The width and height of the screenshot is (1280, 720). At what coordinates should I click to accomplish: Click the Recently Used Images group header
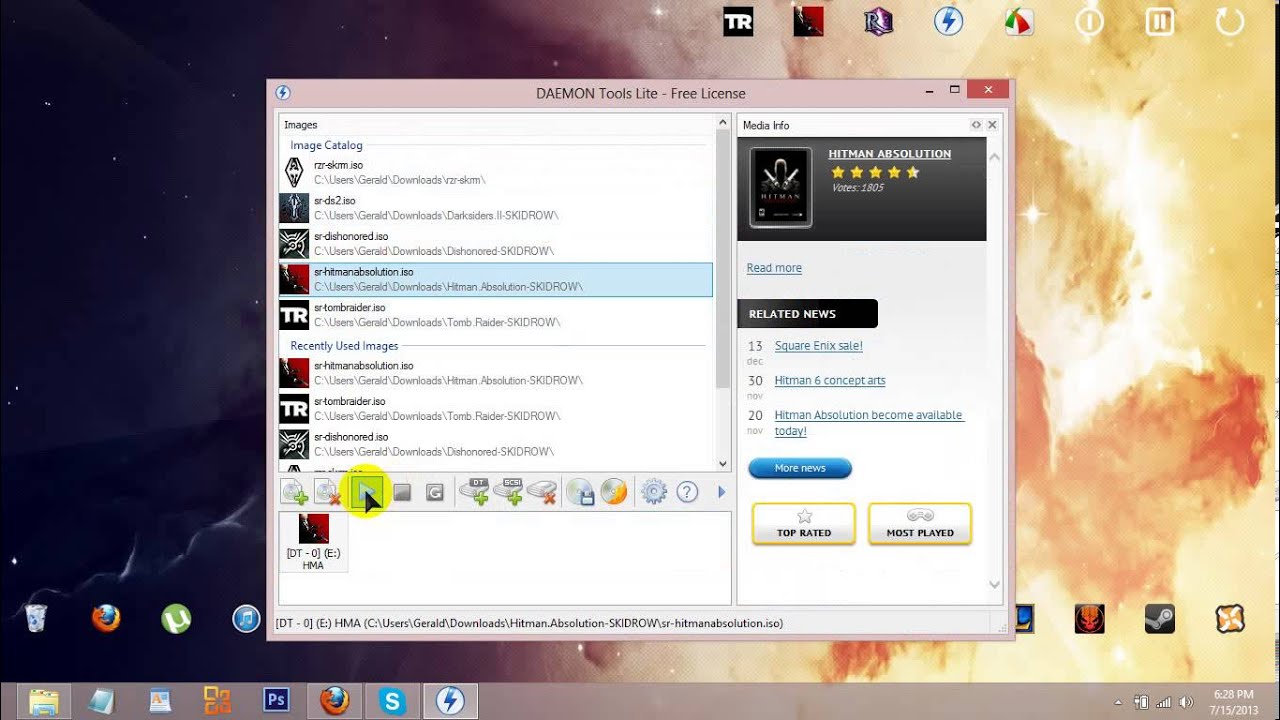[344, 346]
